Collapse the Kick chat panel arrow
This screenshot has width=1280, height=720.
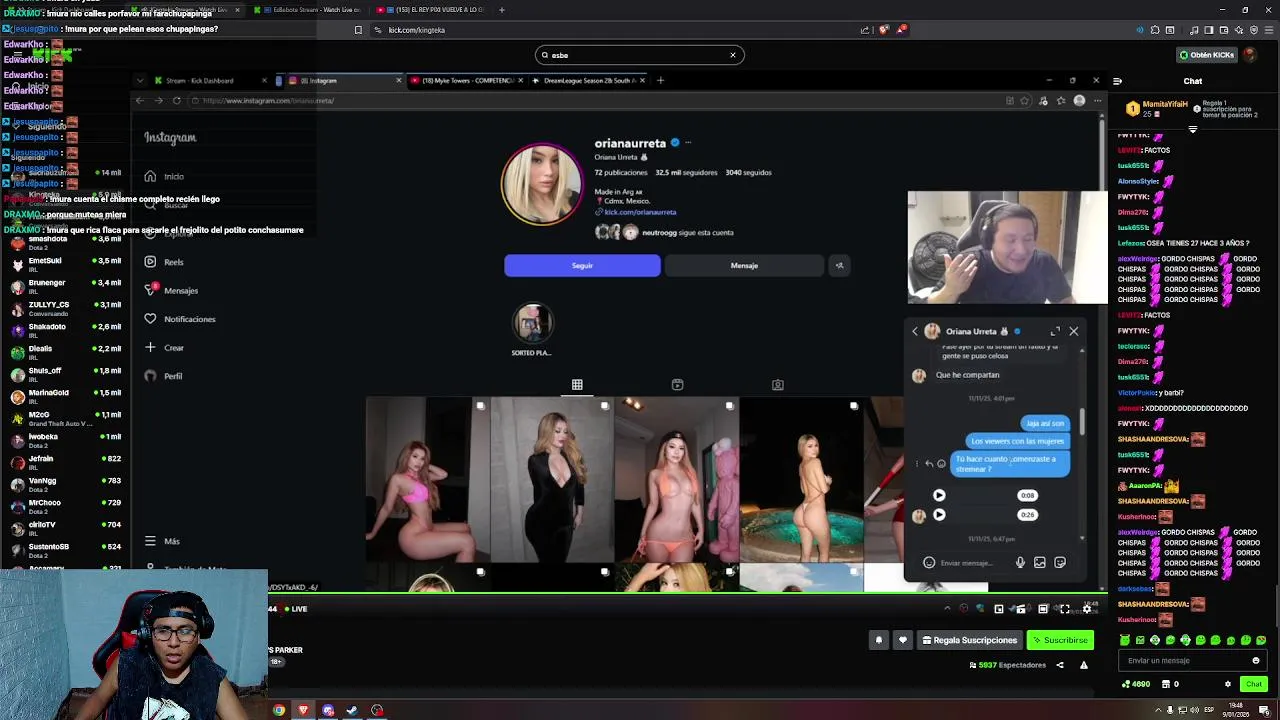click(1117, 81)
